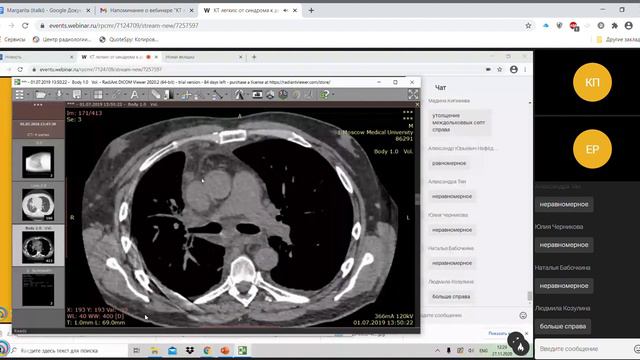Close the active КТ webinar browser tab
This screenshot has height=360, width=640.
(295, 10)
